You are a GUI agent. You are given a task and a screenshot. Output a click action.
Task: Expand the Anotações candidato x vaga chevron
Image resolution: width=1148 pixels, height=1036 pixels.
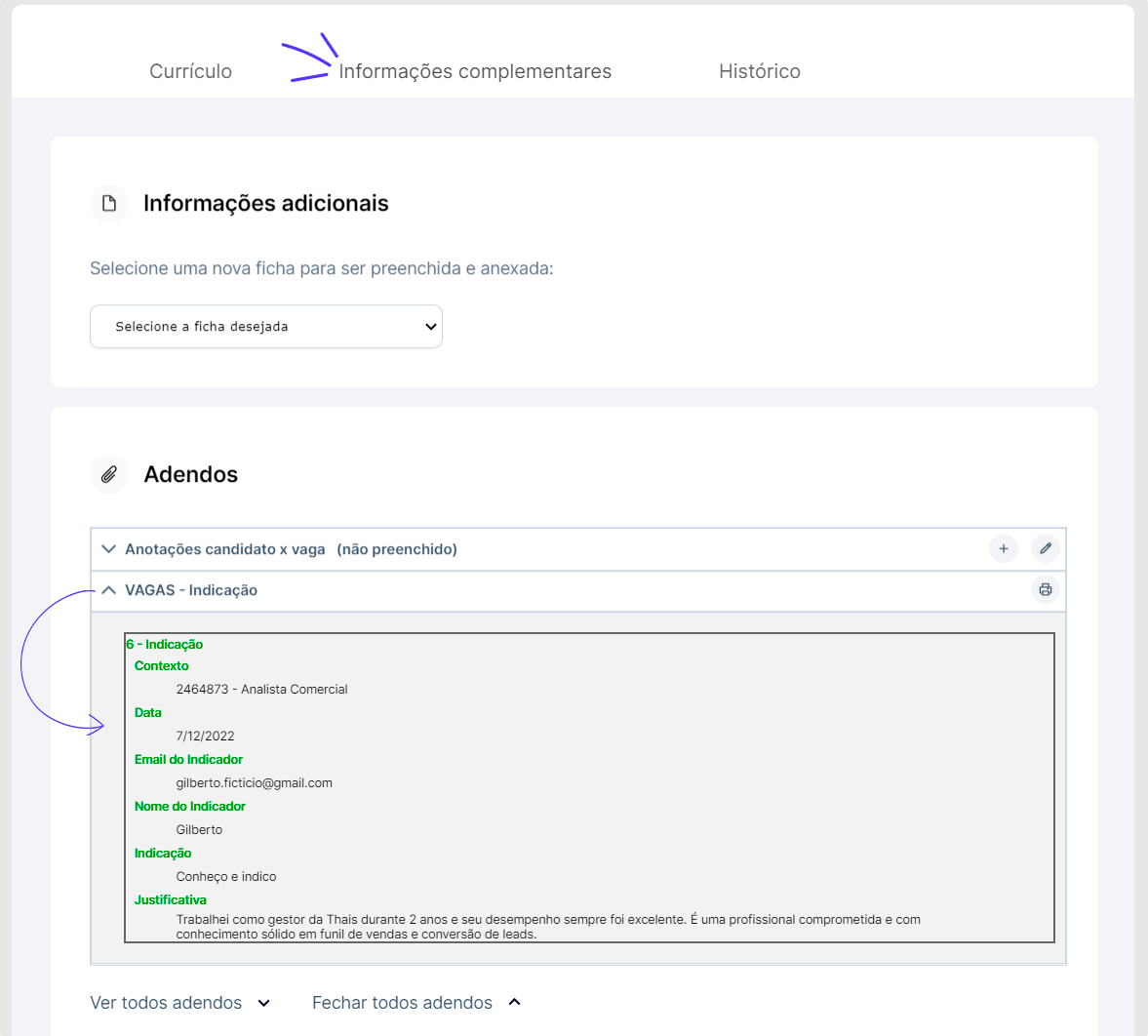[x=108, y=549]
